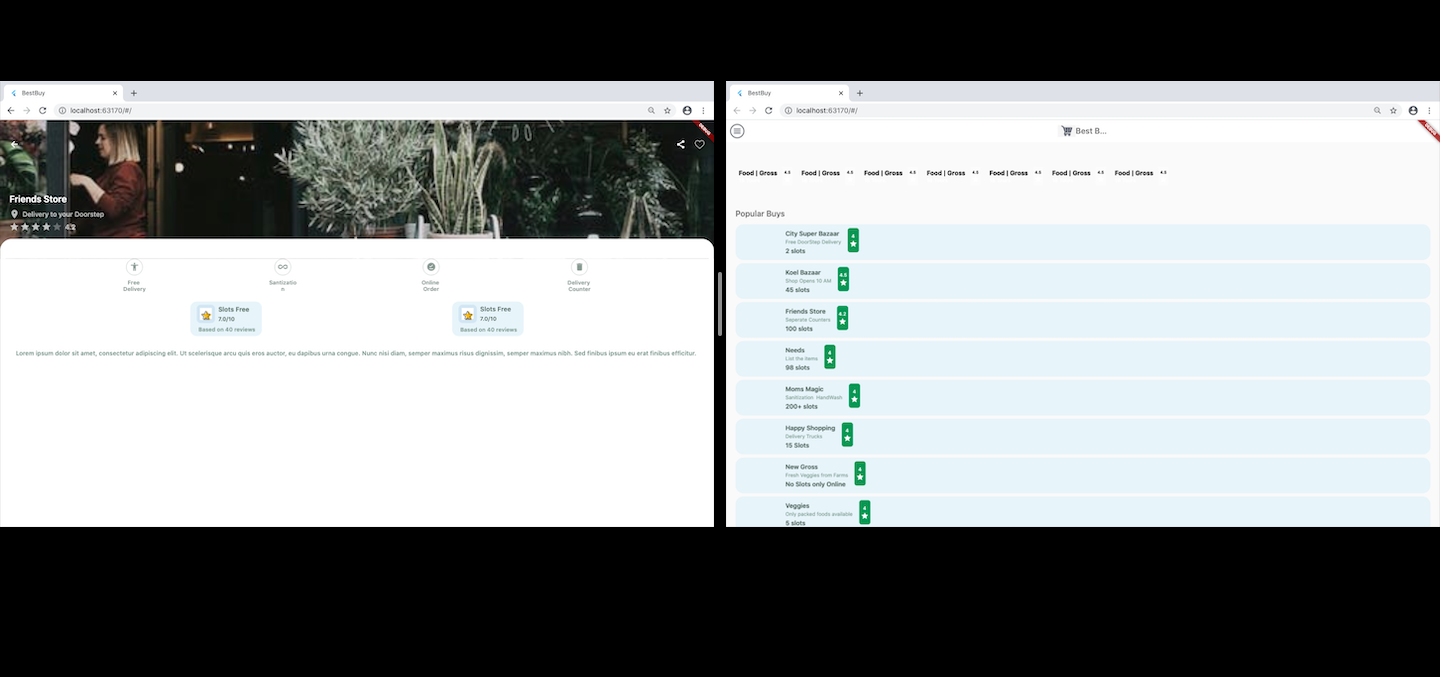Click the Needs green star badge
The height and width of the screenshot is (677, 1440).
(830, 357)
